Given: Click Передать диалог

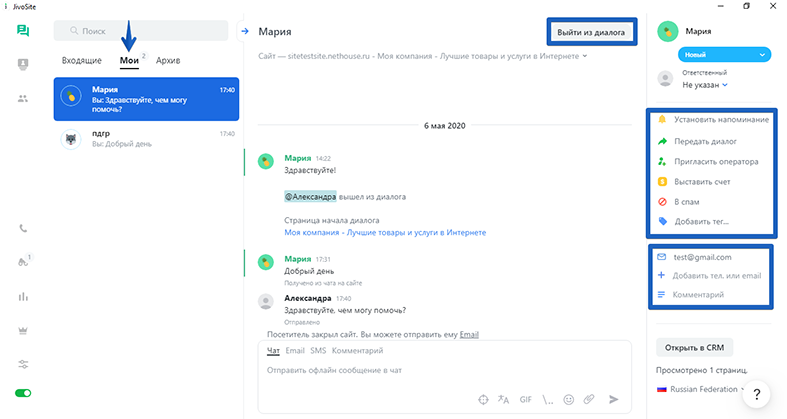Looking at the screenshot, I should coord(697,142).
